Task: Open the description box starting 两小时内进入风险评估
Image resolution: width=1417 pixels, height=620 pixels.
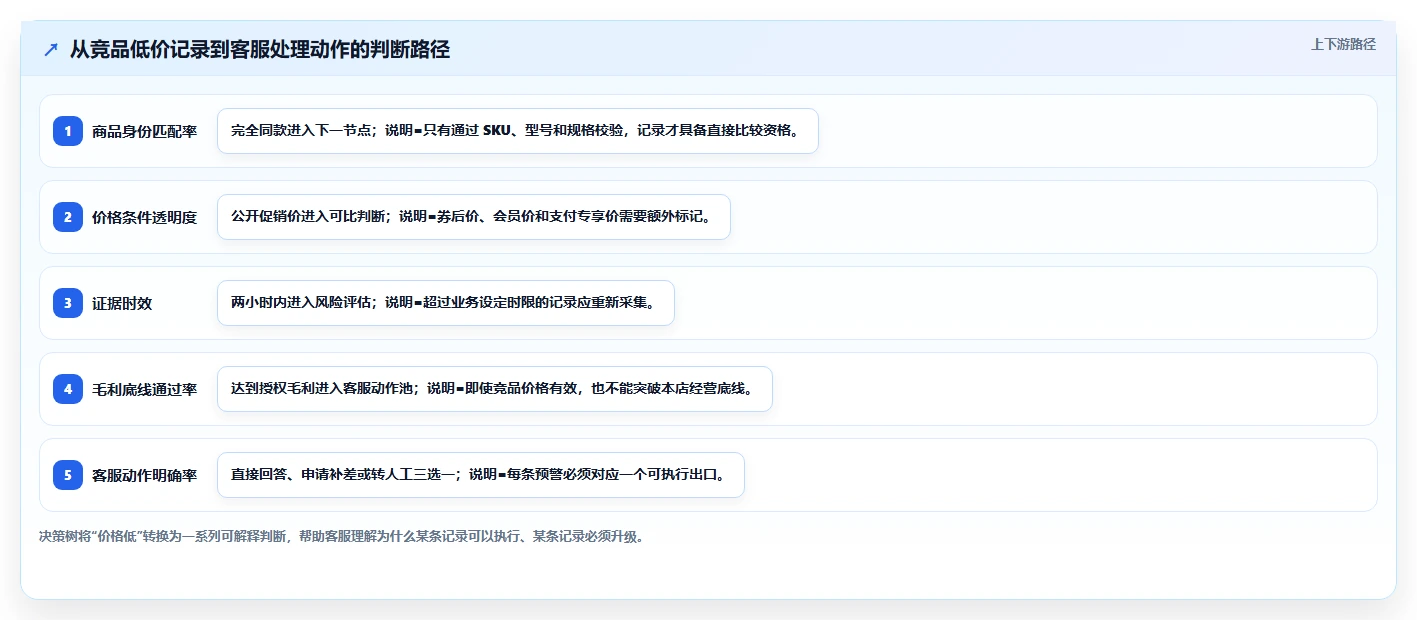Action: (x=446, y=303)
